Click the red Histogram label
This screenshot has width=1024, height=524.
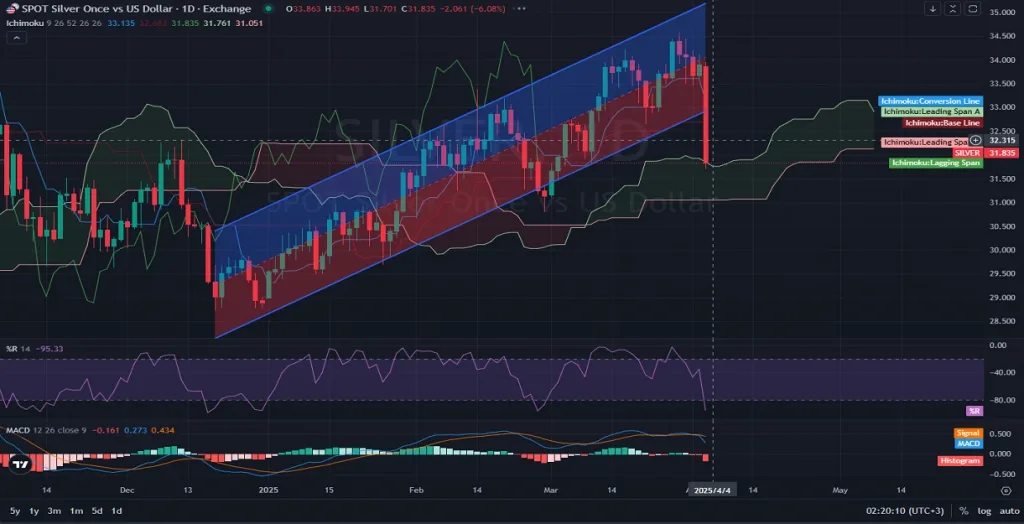[961, 461]
